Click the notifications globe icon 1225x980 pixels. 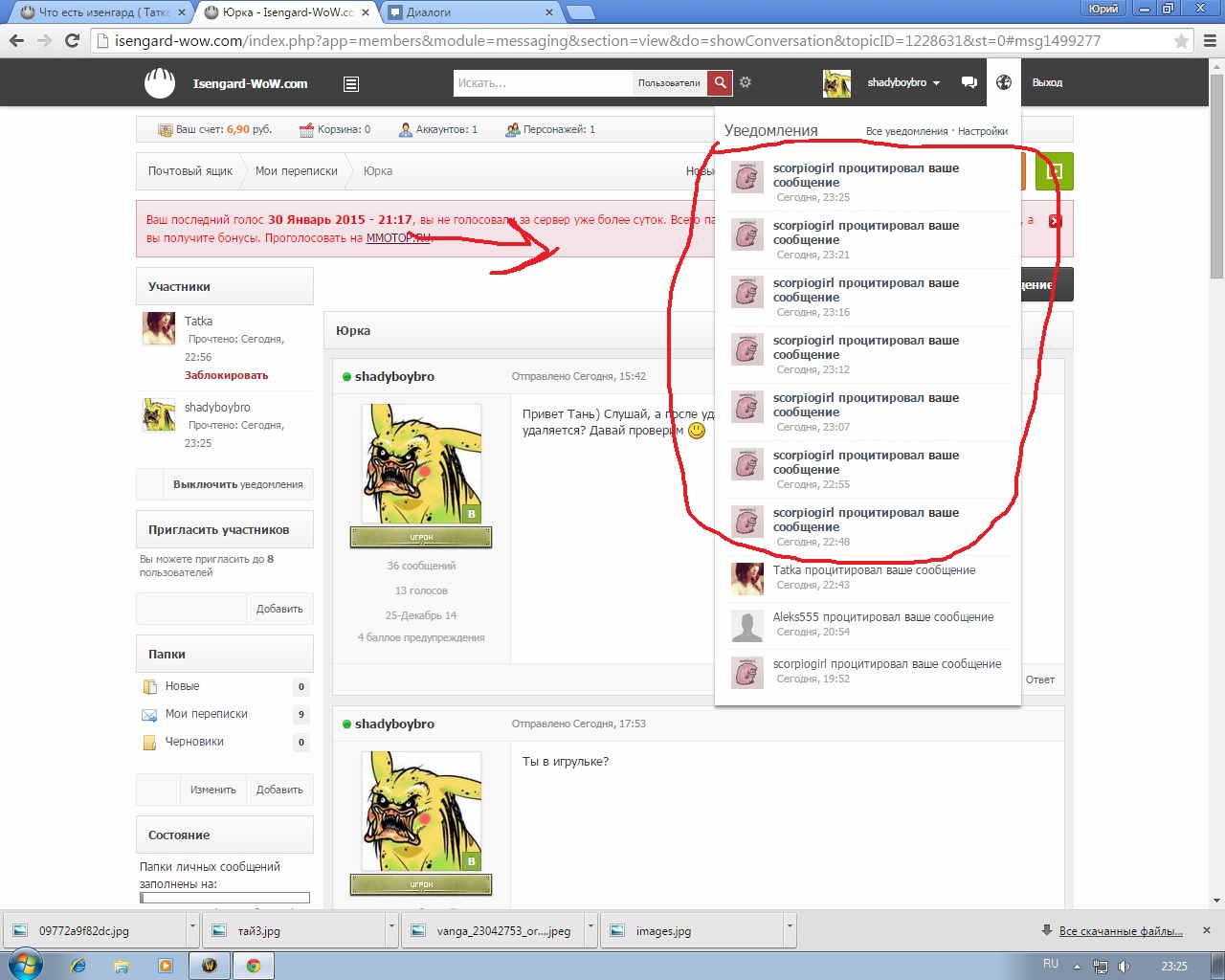click(1004, 82)
